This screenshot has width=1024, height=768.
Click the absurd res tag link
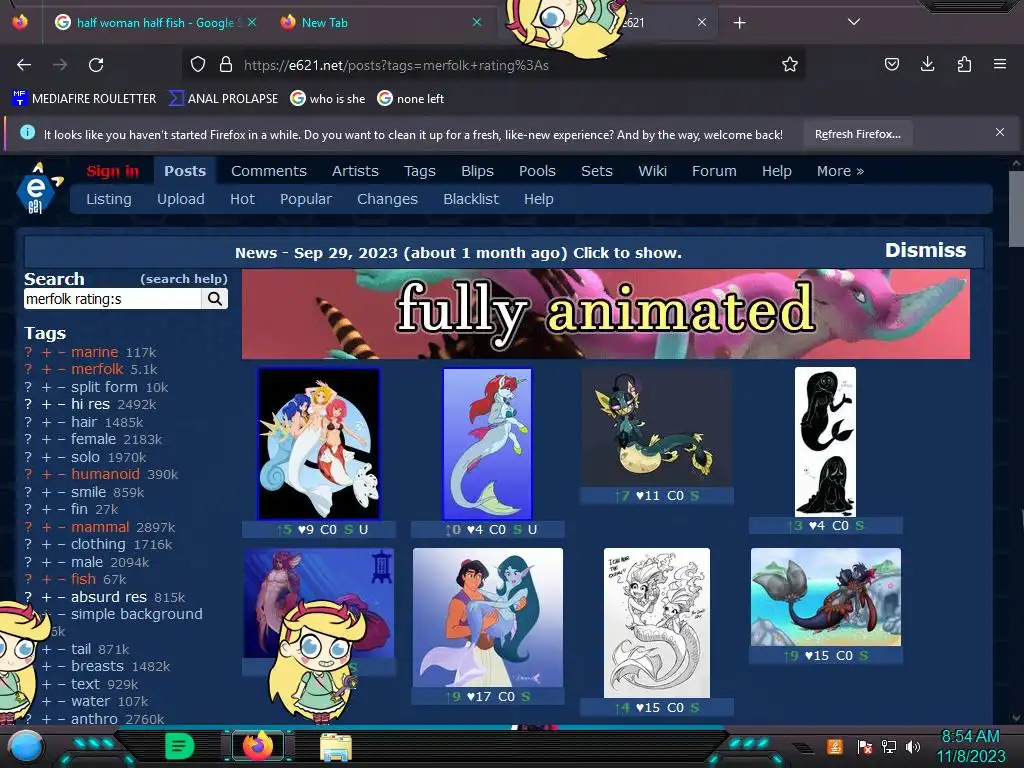tap(108, 597)
